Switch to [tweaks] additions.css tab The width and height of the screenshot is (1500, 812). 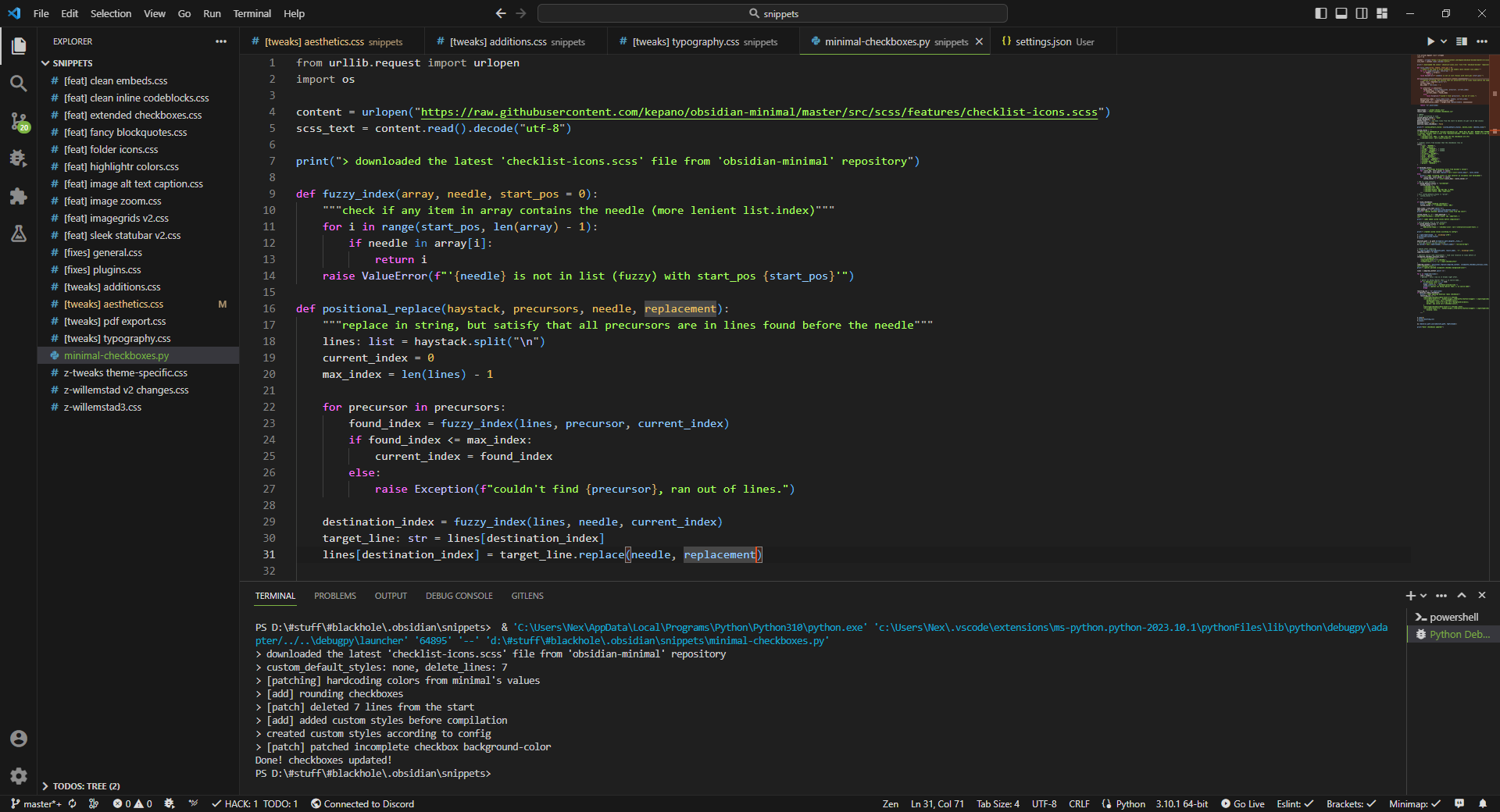pos(516,41)
